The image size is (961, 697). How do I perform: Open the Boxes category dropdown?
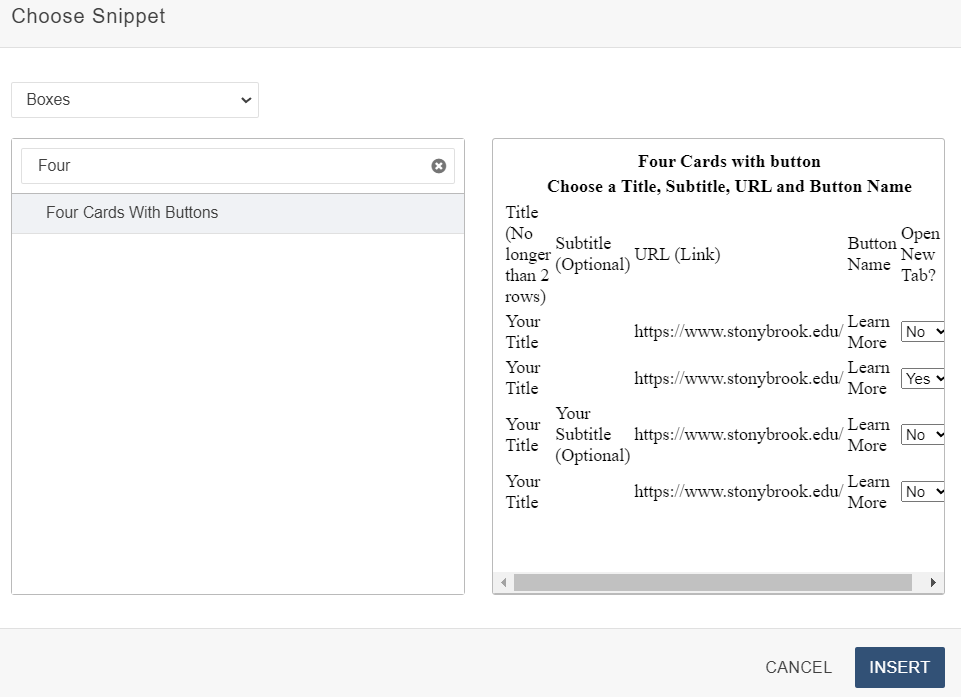(x=135, y=100)
